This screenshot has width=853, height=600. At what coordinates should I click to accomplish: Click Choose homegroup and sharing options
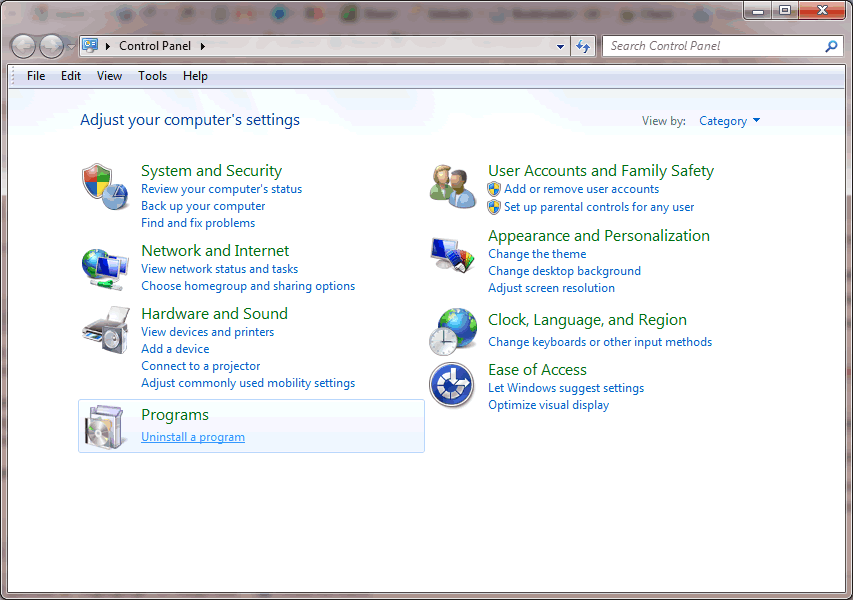click(x=248, y=286)
